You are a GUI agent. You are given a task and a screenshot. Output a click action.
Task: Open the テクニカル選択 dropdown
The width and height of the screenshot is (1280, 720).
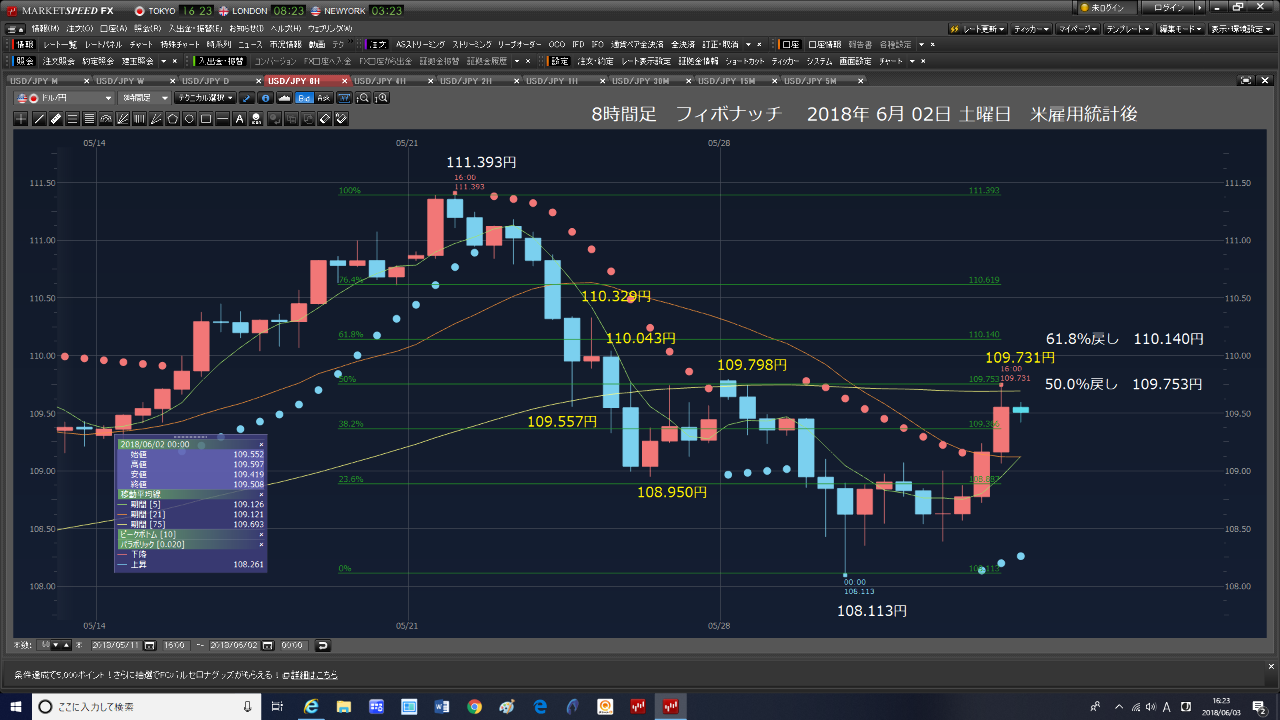pyautogui.click(x=204, y=98)
